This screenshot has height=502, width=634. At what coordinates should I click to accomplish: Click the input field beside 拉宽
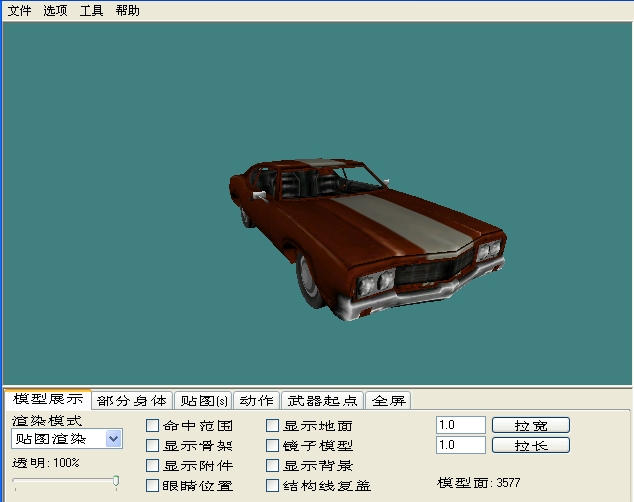460,425
